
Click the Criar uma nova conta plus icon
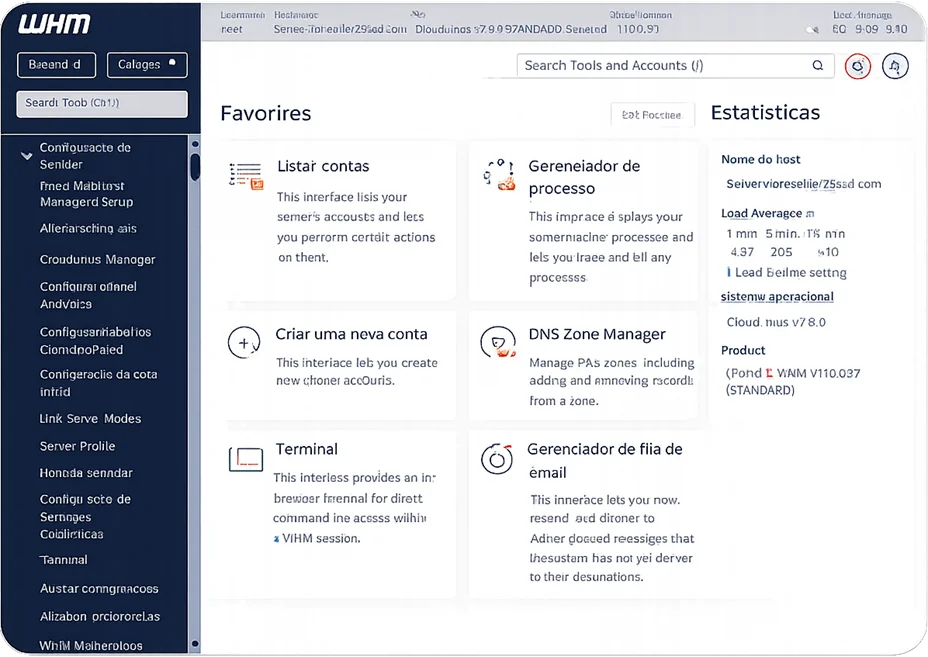click(x=244, y=343)
